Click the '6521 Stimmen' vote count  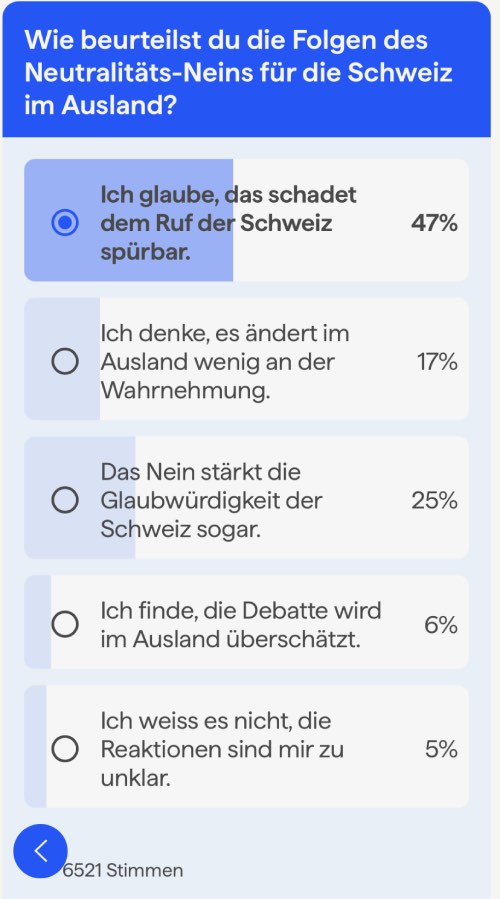click(x=123, y=870)
